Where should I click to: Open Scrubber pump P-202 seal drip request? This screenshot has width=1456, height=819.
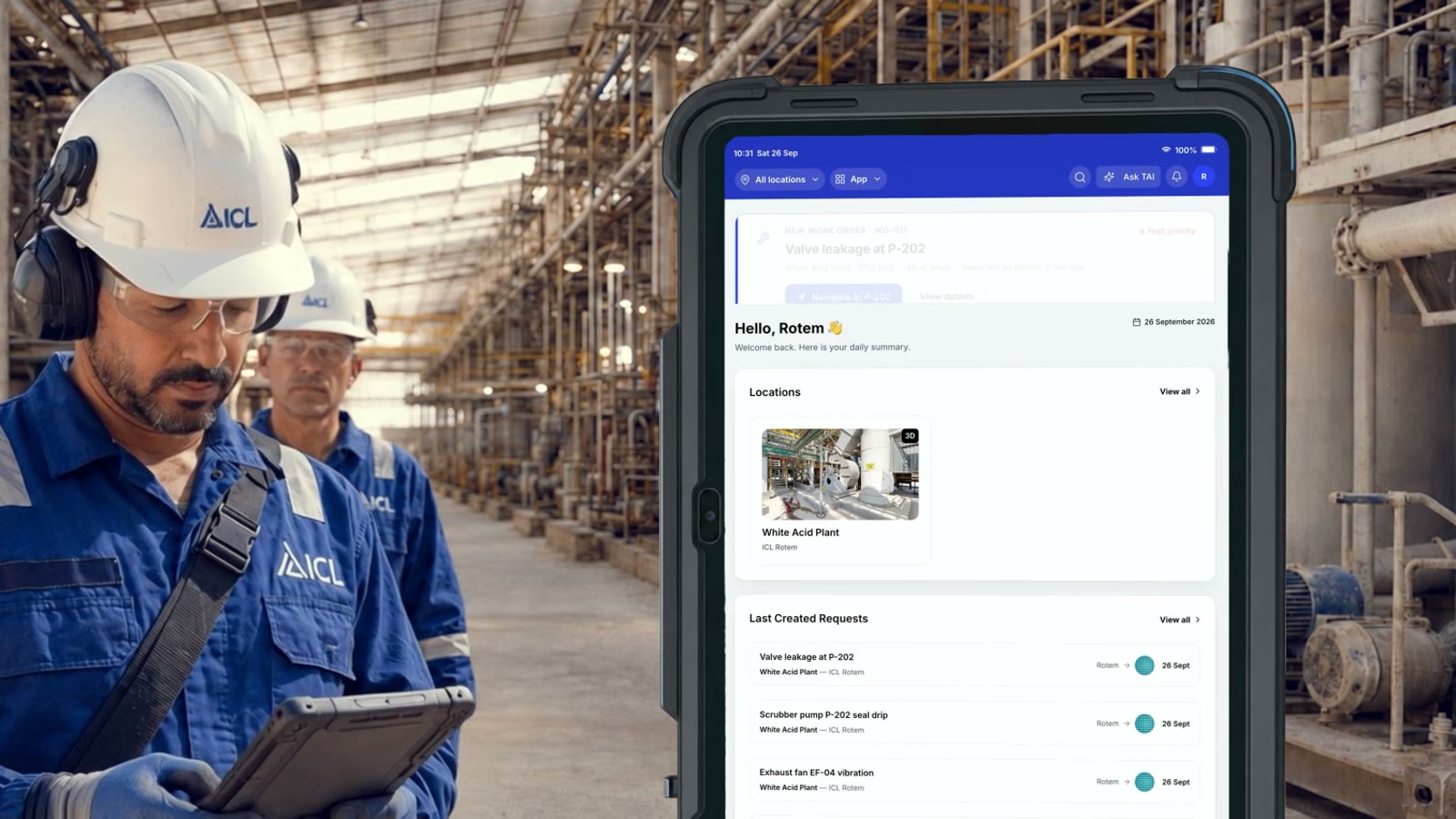(975, 723)
